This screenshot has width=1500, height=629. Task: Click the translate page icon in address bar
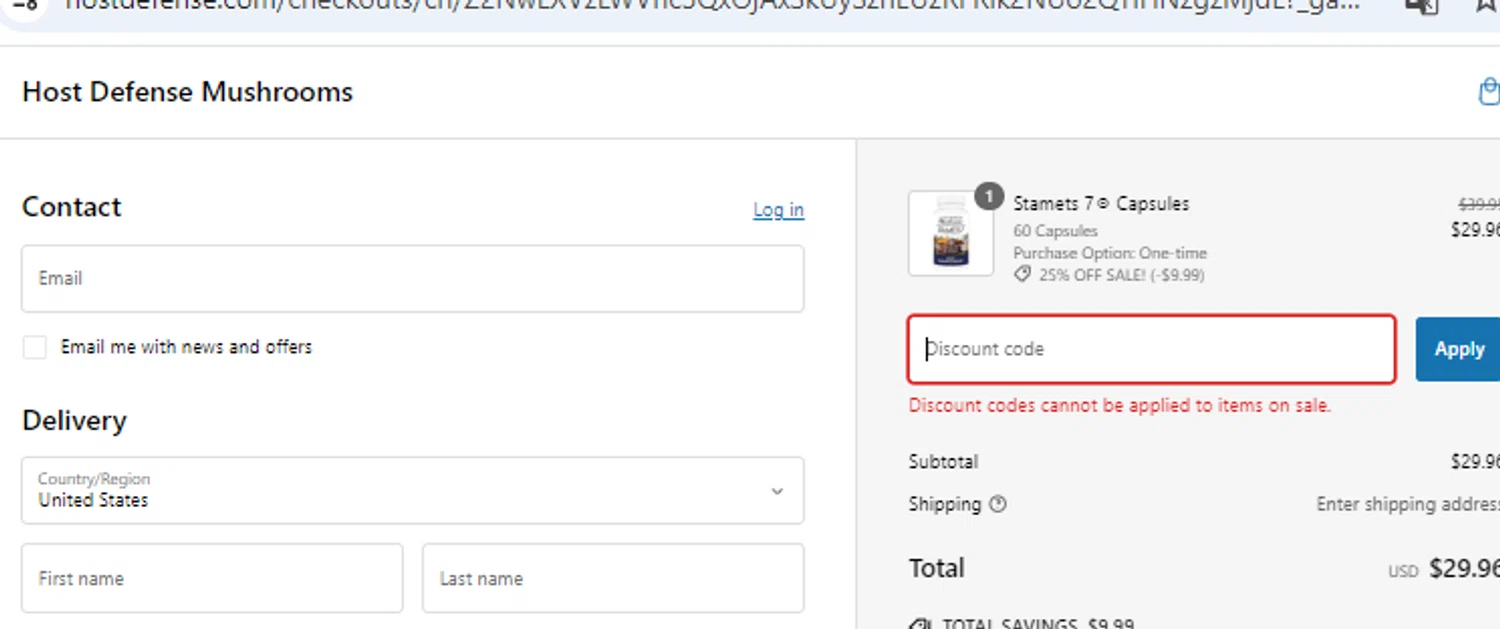point(1421,5)
